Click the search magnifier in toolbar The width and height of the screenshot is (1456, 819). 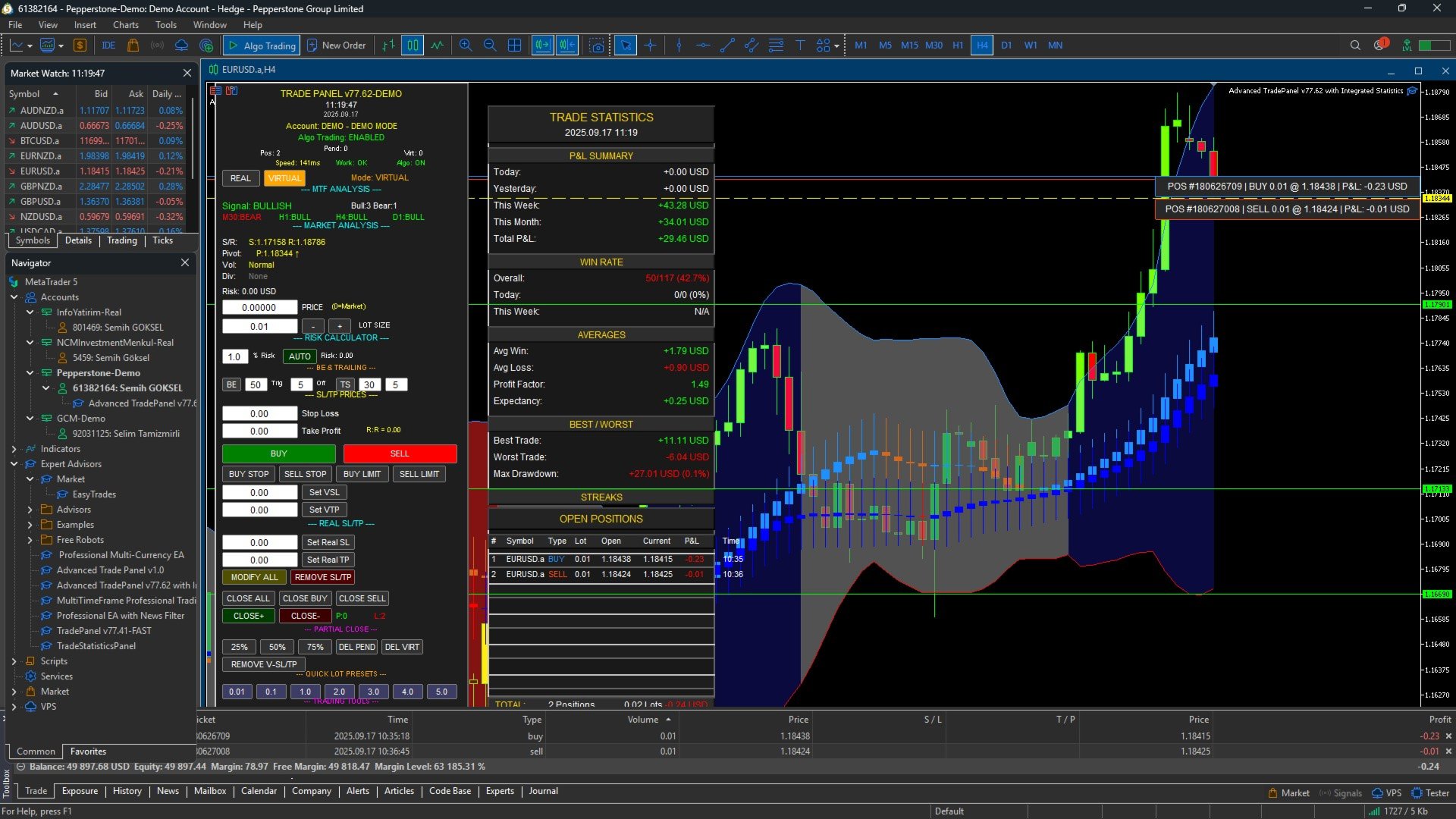(x=1355, y=45)
